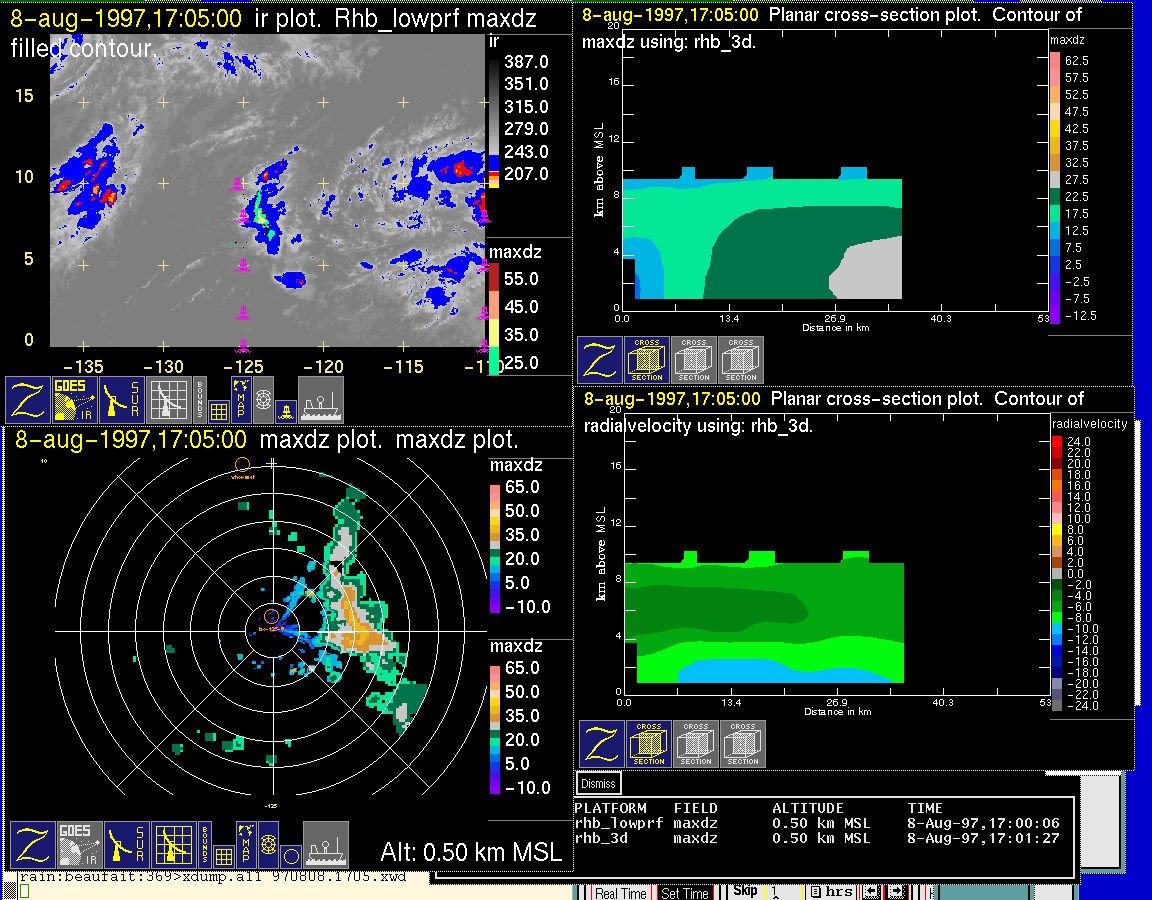1152x900 pixels.
Task: Click the radar grid icon in the maxdz plot toolbar
Action: pos(171,845)
